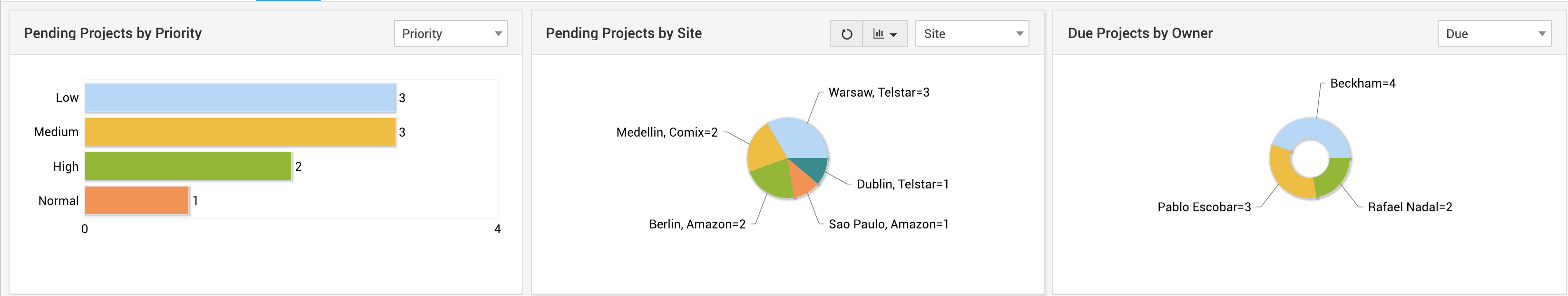Click the Pending Projects by Site heading

623,33
